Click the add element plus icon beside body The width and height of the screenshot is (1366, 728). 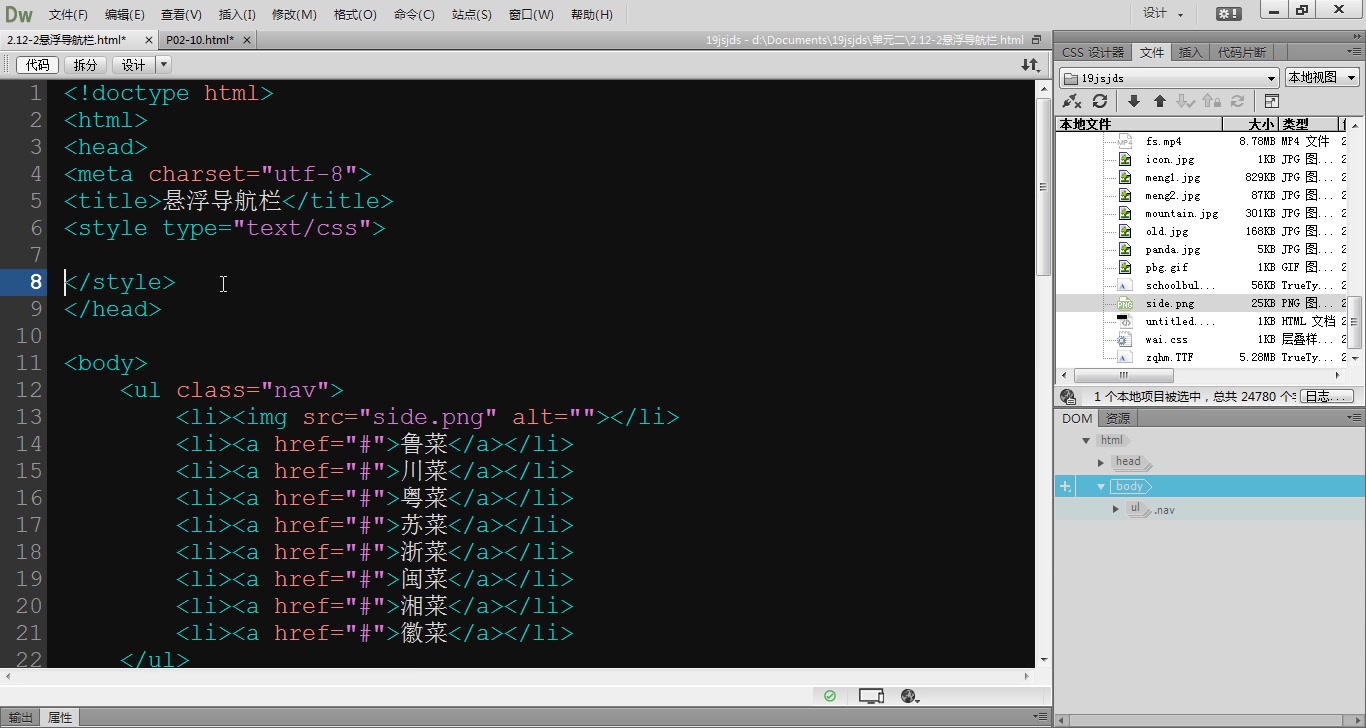[1066, 486]
